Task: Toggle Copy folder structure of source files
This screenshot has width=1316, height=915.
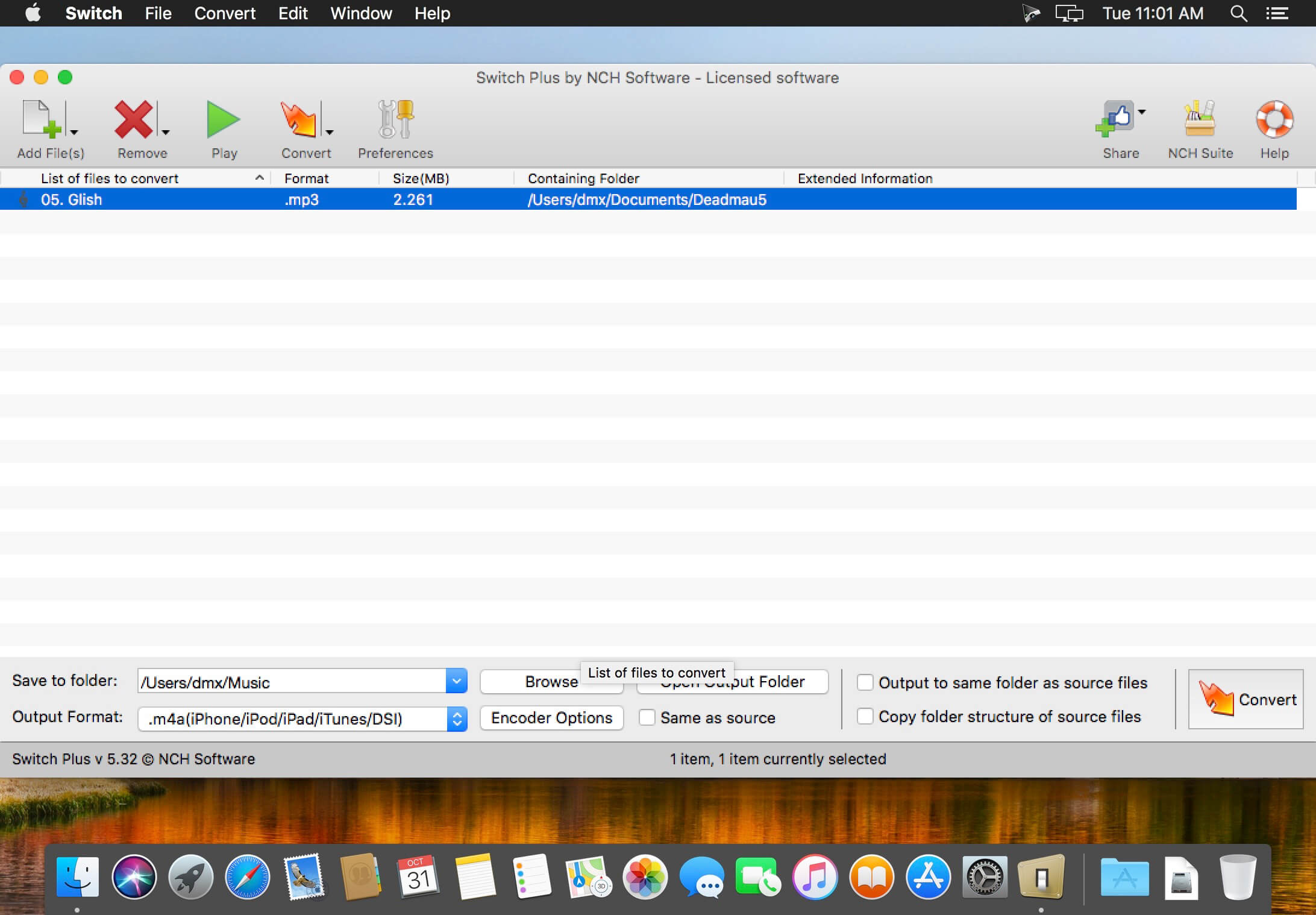Action: (865, 716)
